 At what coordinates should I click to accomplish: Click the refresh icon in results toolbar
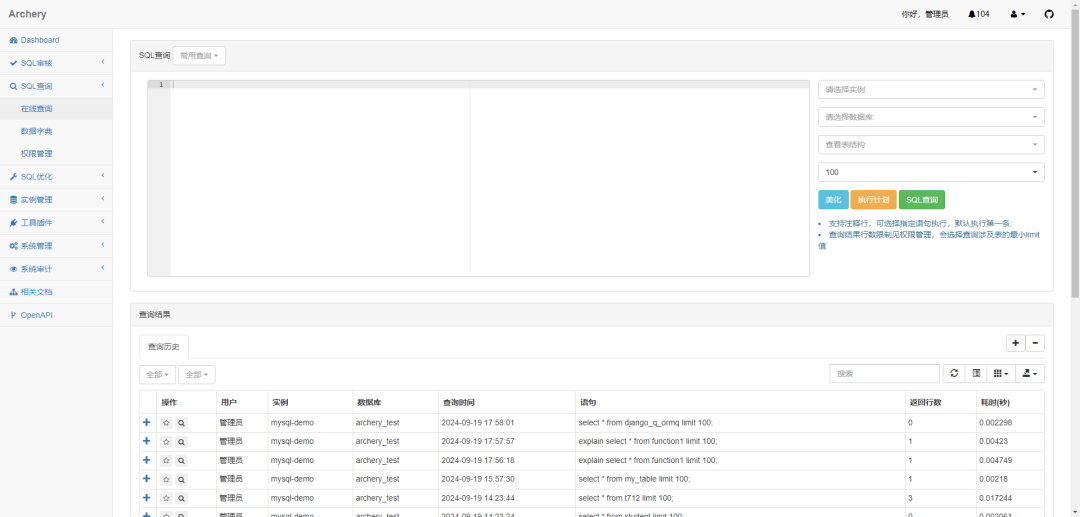pyautogui.click(x=954, y=373)
